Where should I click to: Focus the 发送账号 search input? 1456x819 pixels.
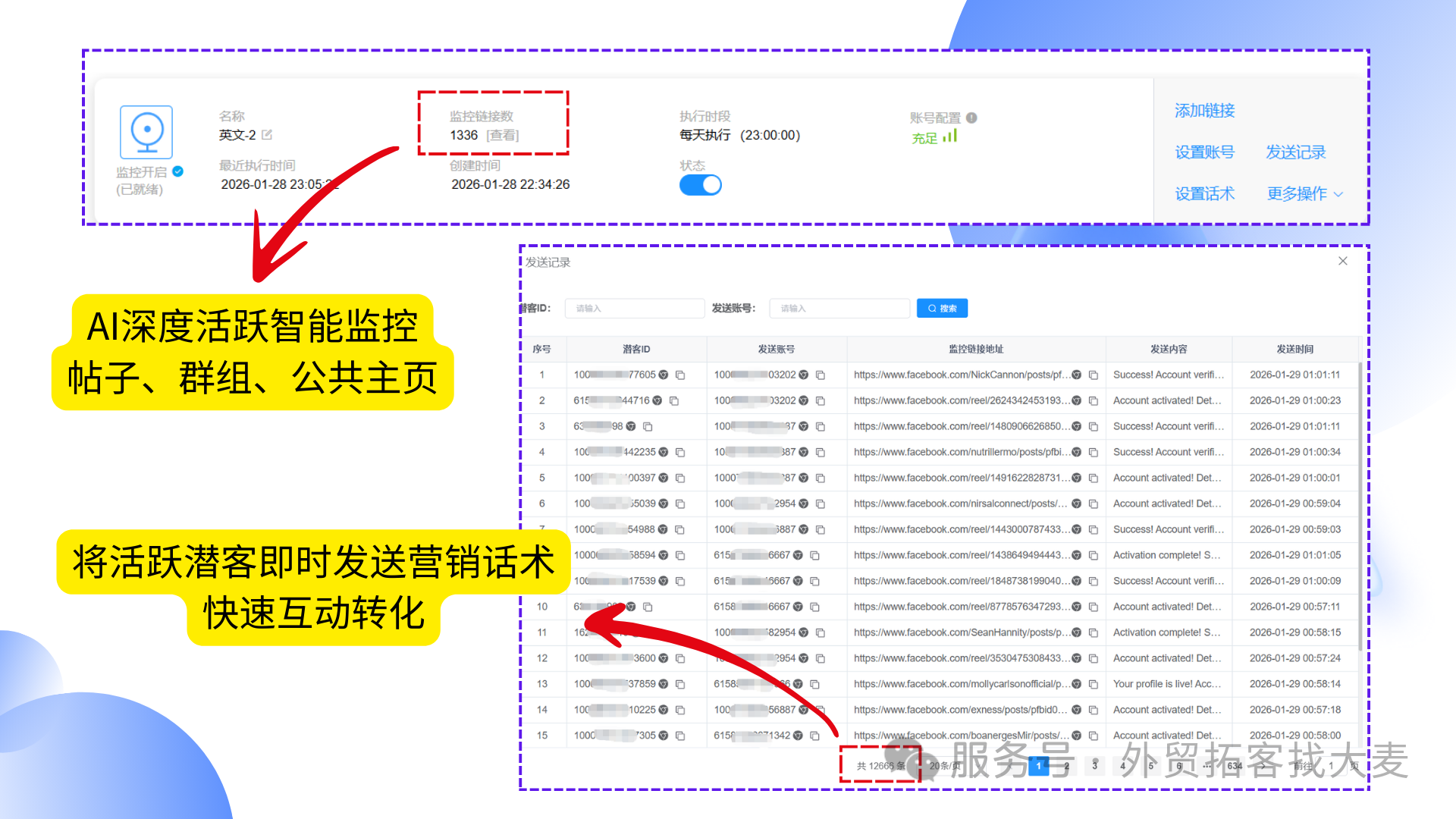(x=839, y=308)
